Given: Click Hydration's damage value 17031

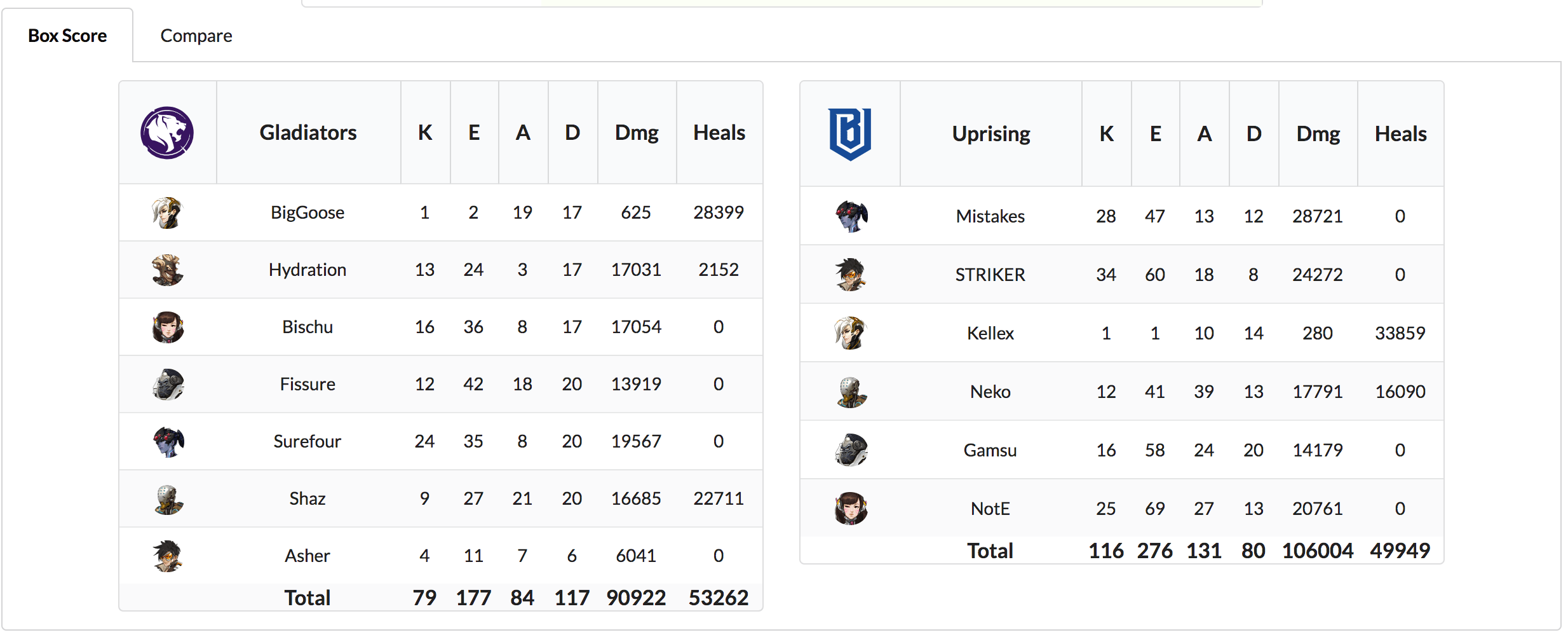Looking at the screenshot, I should tap(636, 270).
